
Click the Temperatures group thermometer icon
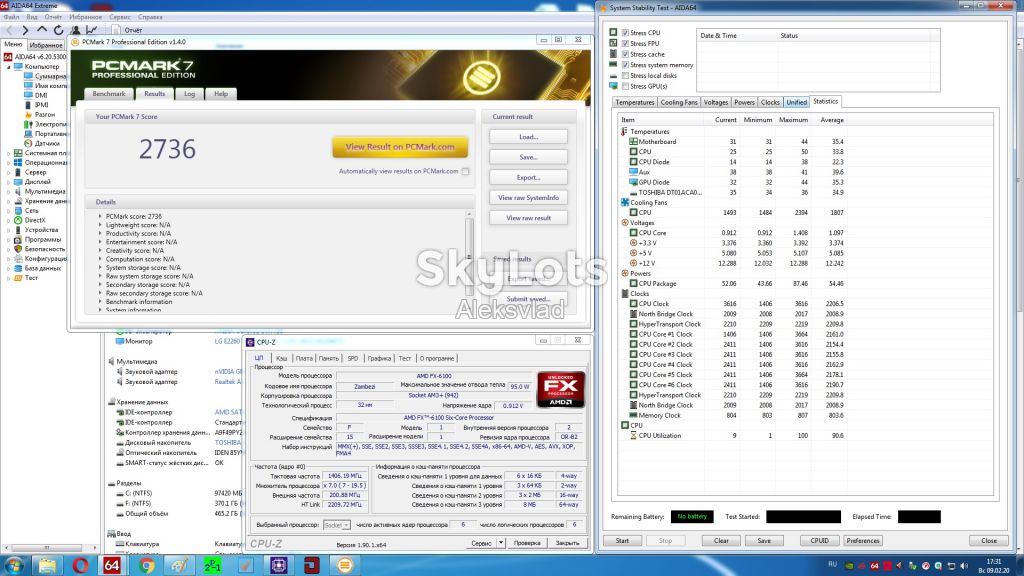624,131
